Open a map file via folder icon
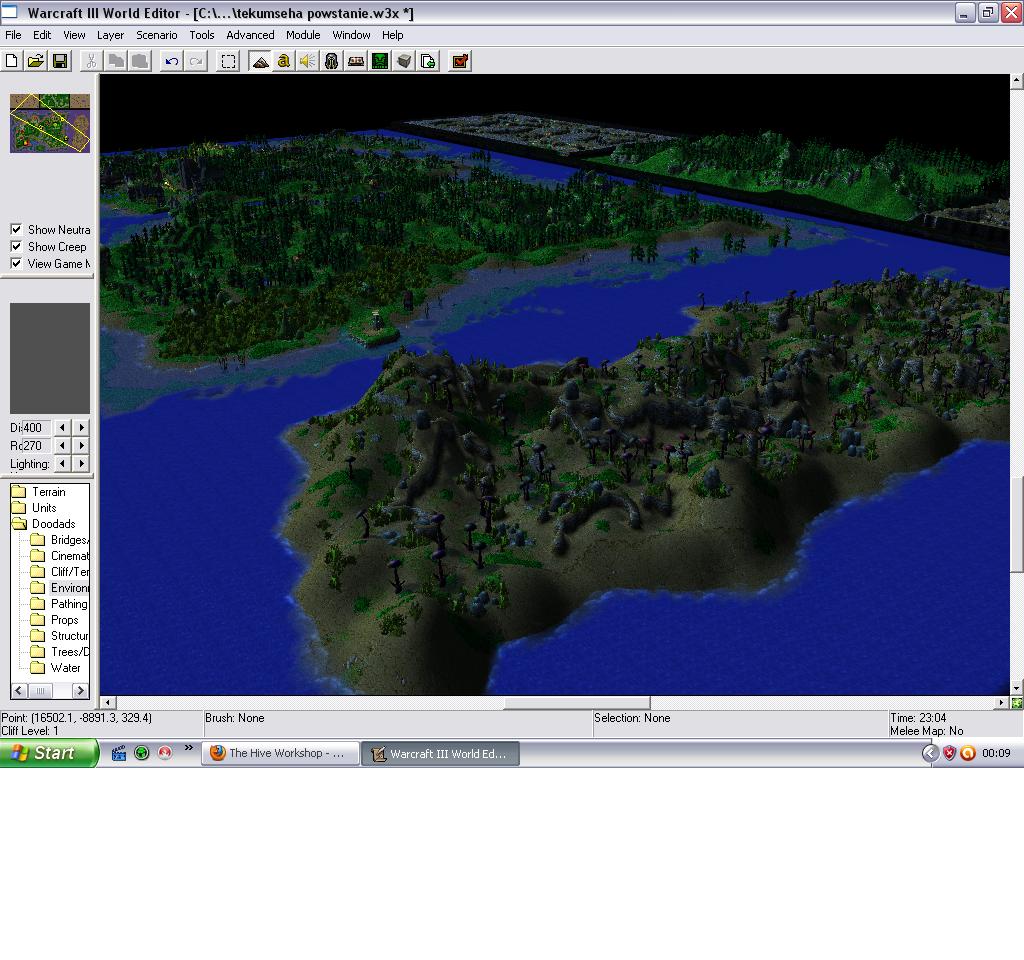The image size is (1024, 960). (36, 61)
